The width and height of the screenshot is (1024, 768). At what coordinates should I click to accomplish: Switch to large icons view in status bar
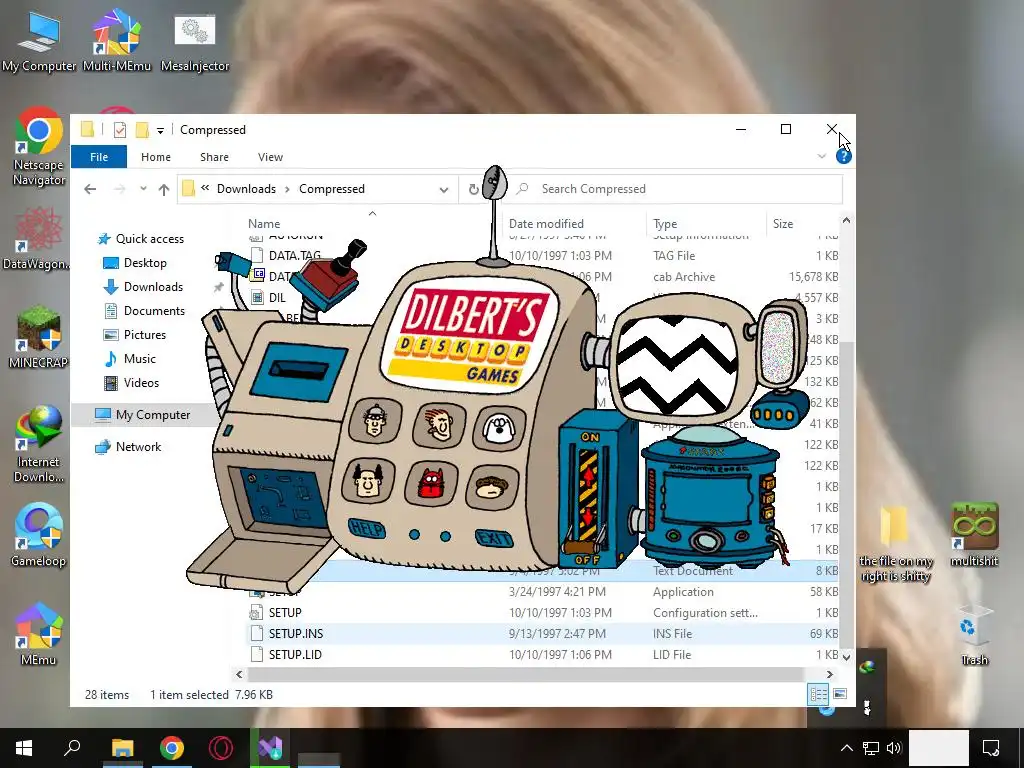pos(840,694)
